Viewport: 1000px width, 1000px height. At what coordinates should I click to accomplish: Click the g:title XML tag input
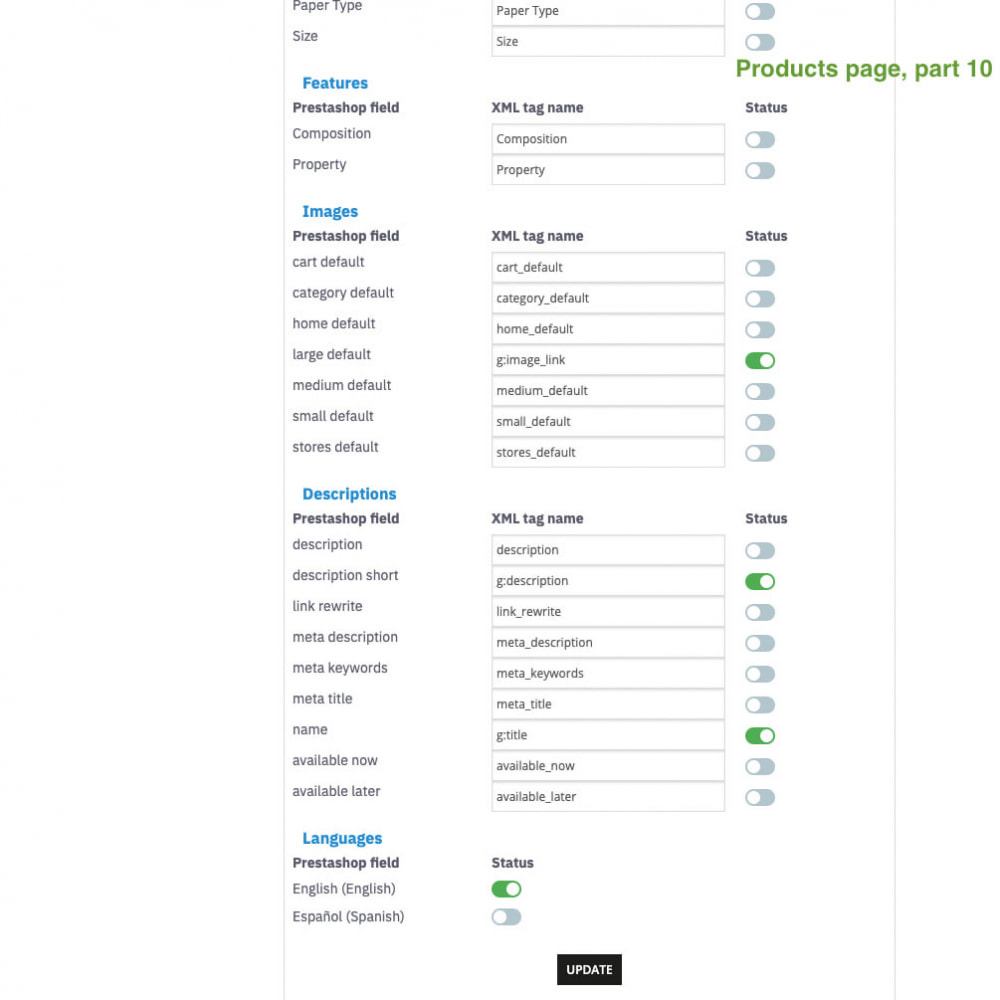coord(607,735)
